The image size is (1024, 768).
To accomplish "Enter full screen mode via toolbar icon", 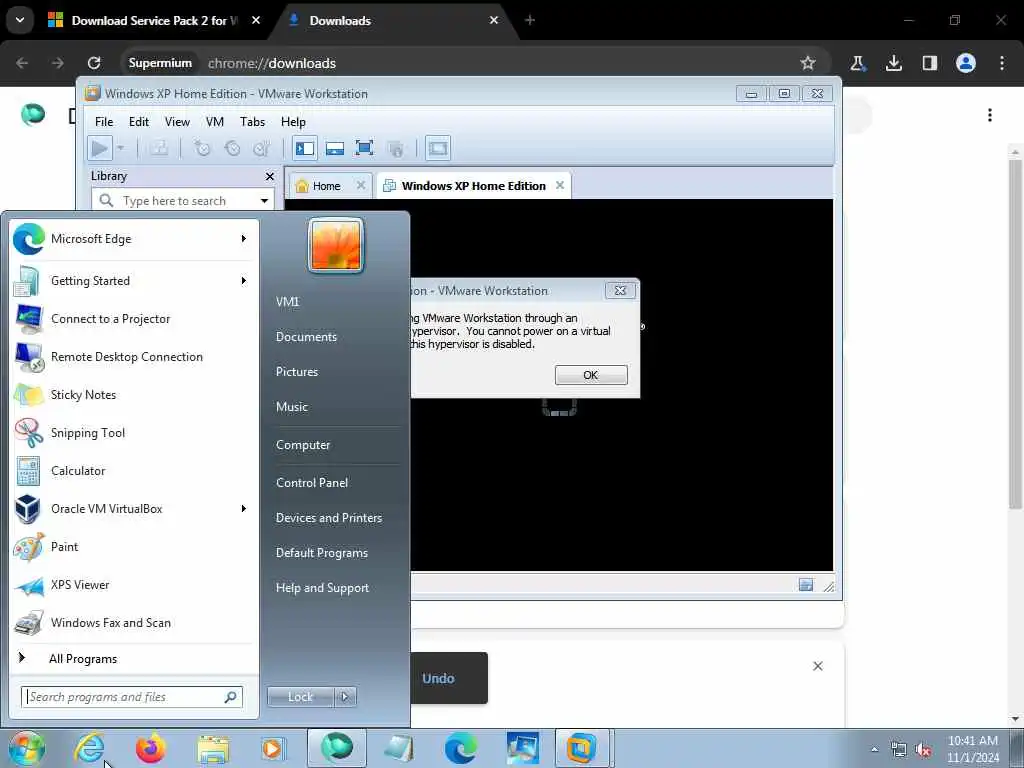I will tap(364, 148).
